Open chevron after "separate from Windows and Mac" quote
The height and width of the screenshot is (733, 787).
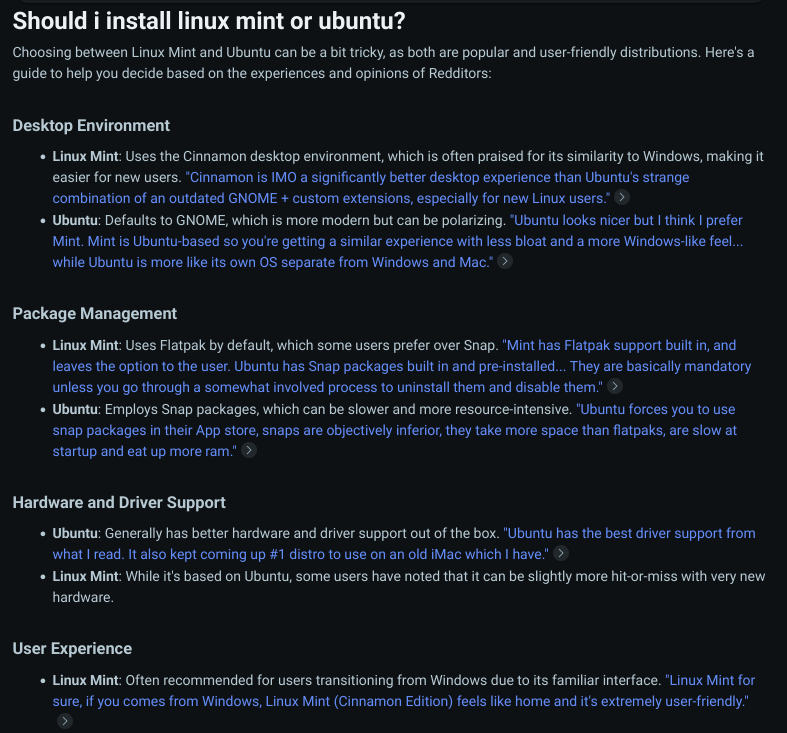pos(505,261)
